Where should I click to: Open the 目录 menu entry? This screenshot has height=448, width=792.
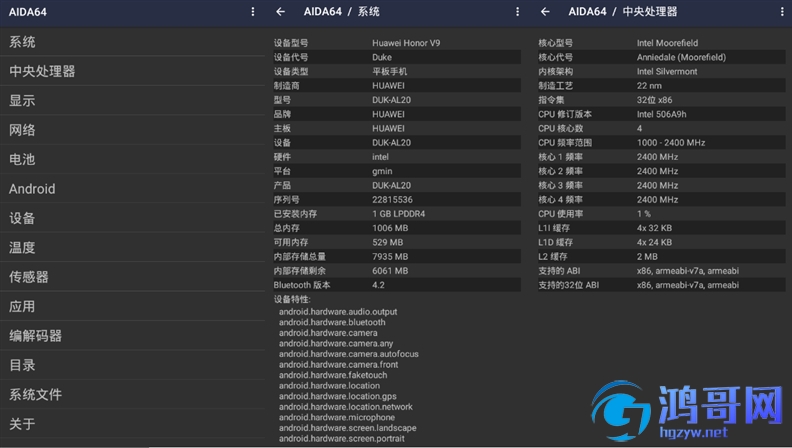pos(132,365)
